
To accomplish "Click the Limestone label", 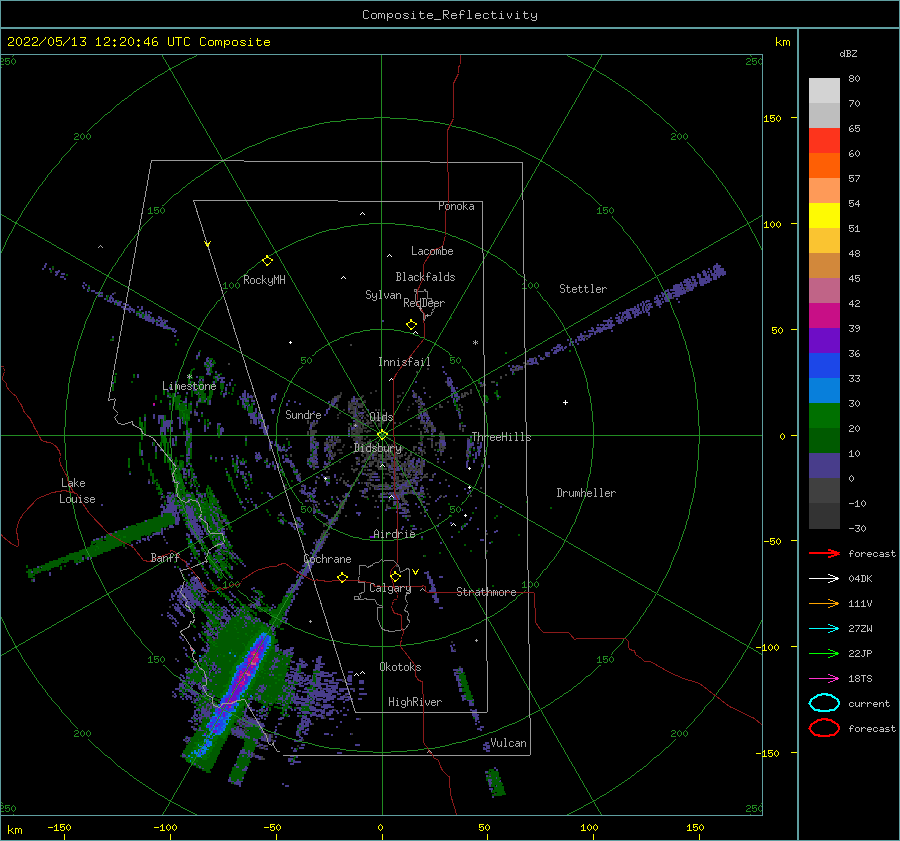I will (189, 386).
